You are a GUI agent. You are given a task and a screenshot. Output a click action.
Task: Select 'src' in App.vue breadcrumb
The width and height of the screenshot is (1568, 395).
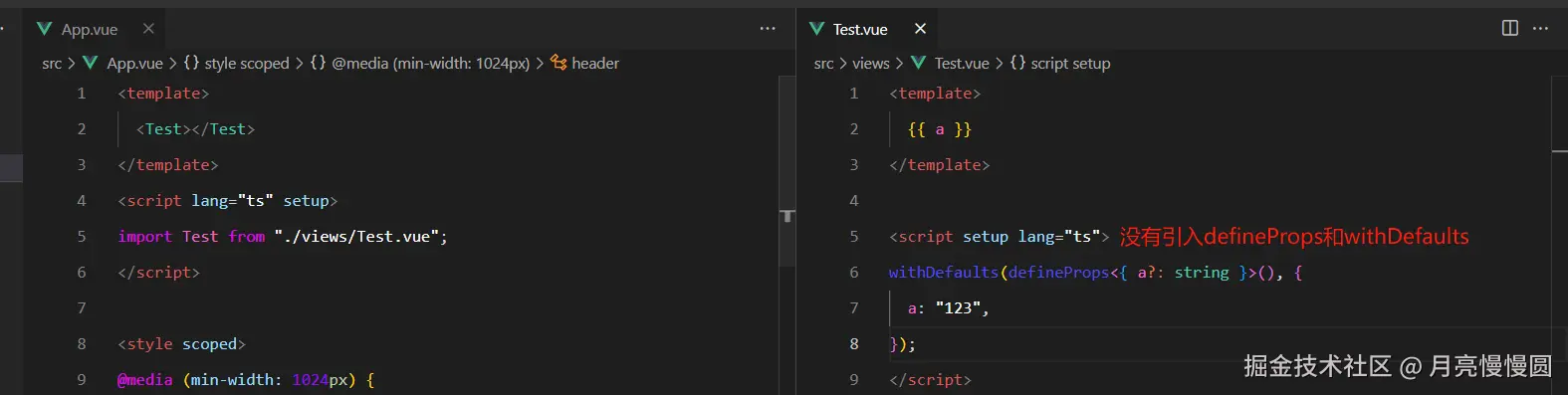point(52,64)
